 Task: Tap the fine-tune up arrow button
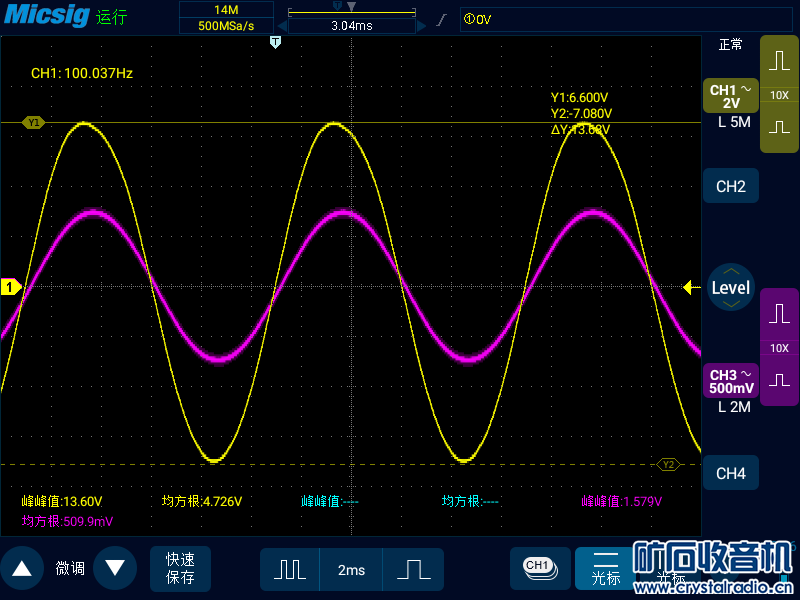coord(22,568)
